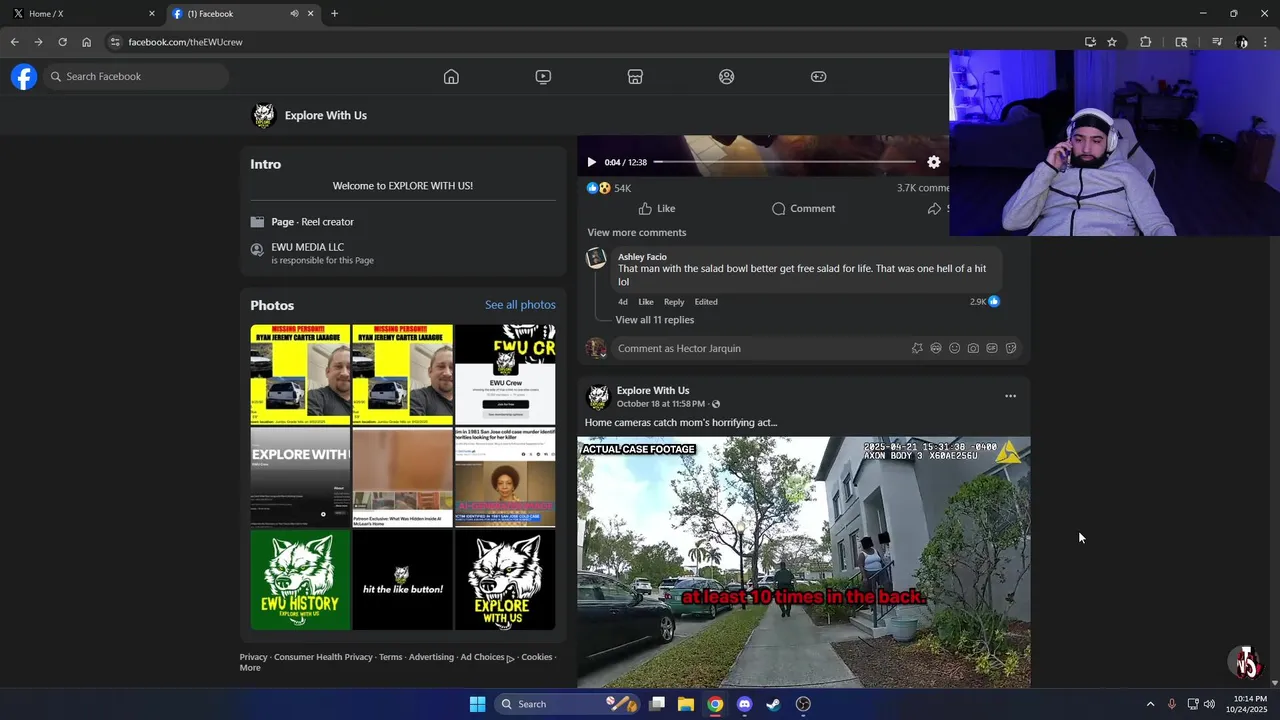Open Facebook Groups icon
Image resolution: width=1280 pixels, height=720 pixels.
(x=727, y=77)
